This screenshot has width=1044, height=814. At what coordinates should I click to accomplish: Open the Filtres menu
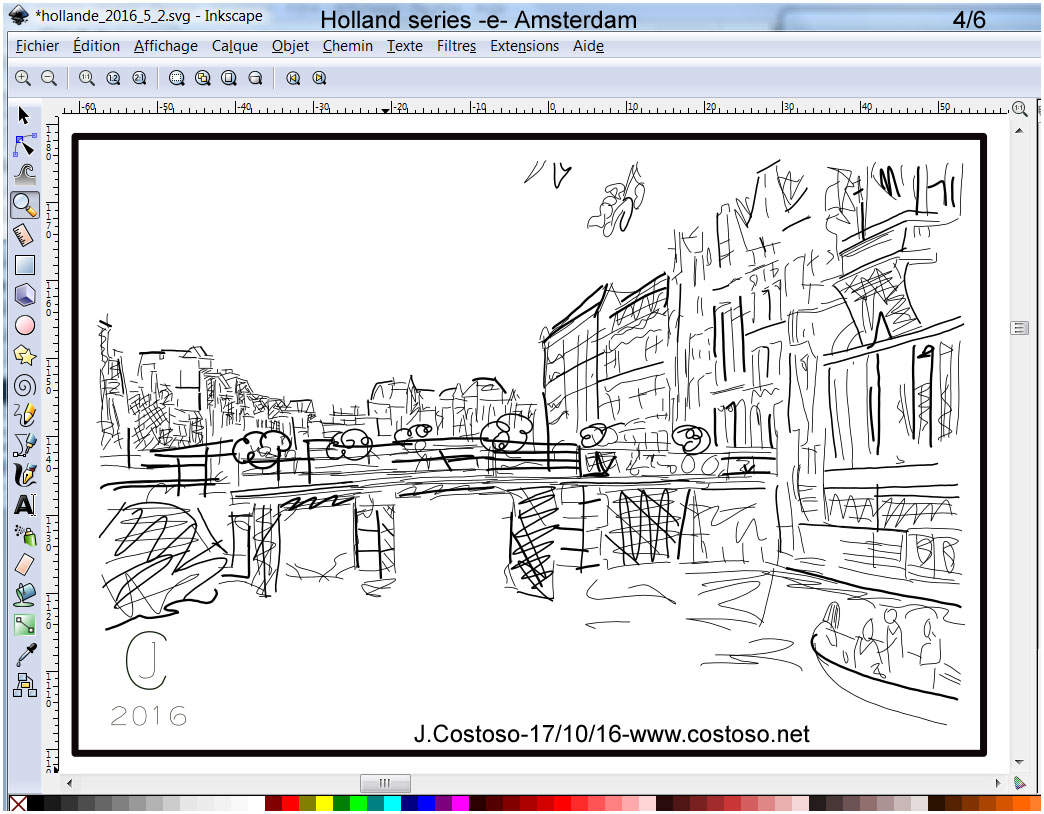click(456, 46)
